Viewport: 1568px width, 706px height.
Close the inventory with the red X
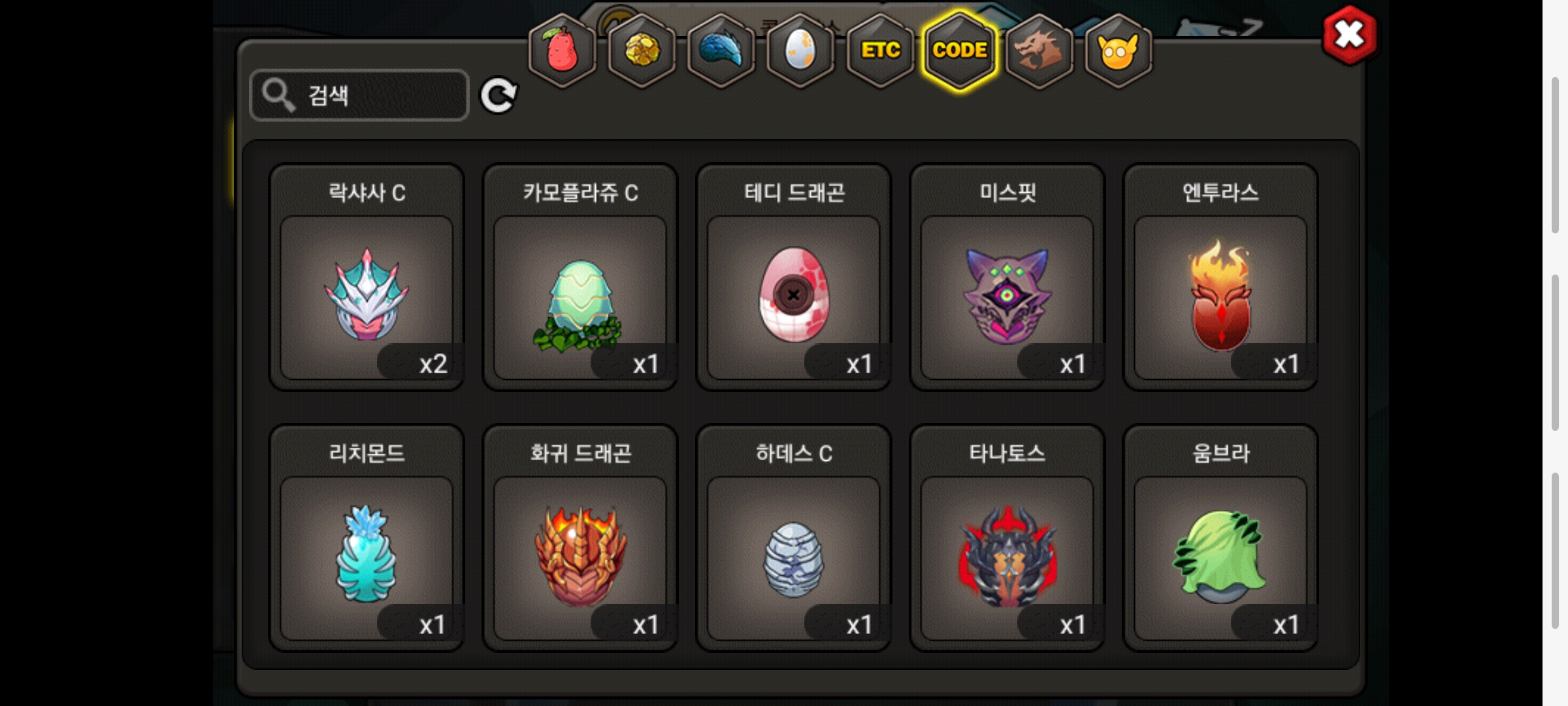point(1349,35)
